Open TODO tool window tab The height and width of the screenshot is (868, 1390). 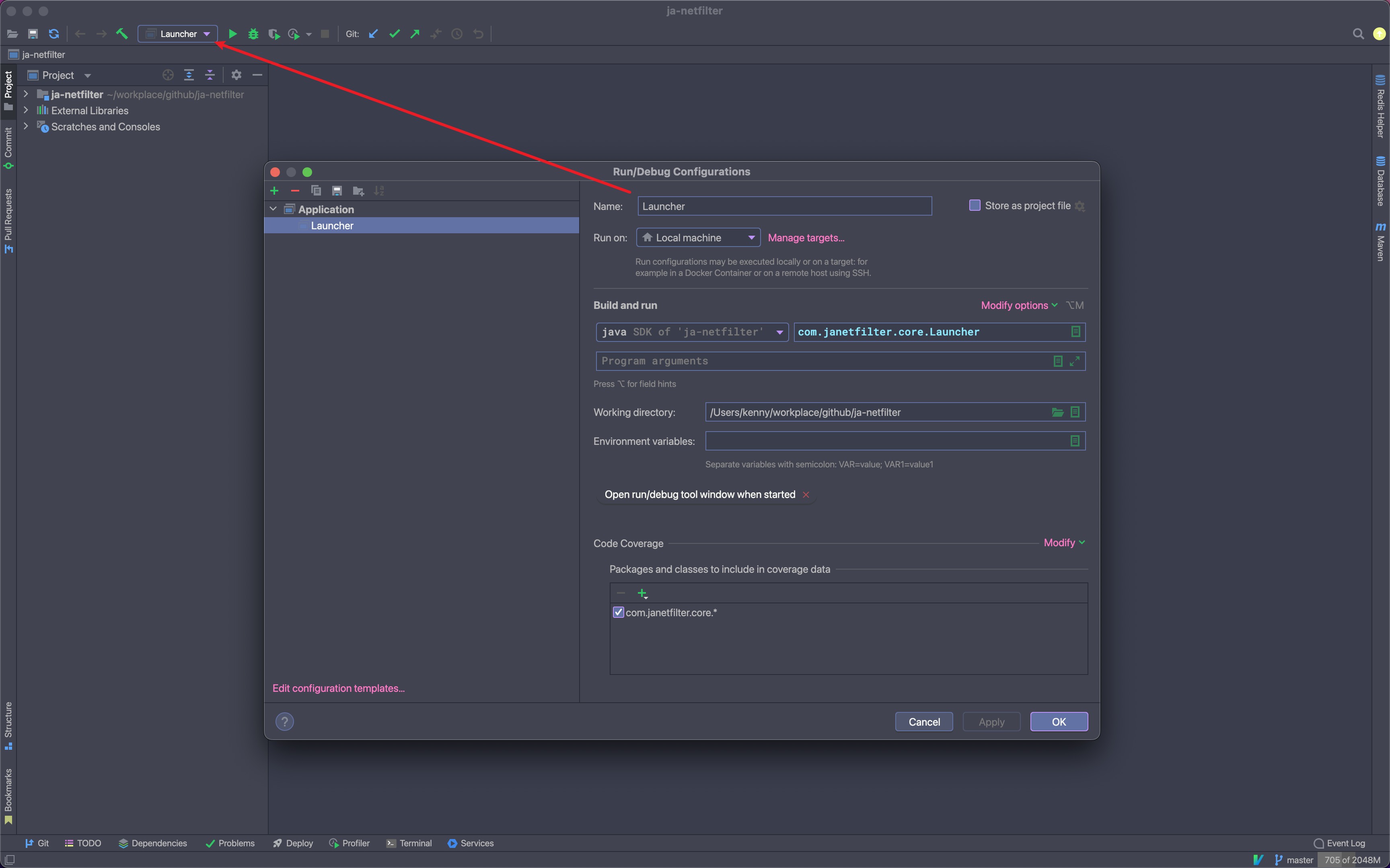[83, 843]
